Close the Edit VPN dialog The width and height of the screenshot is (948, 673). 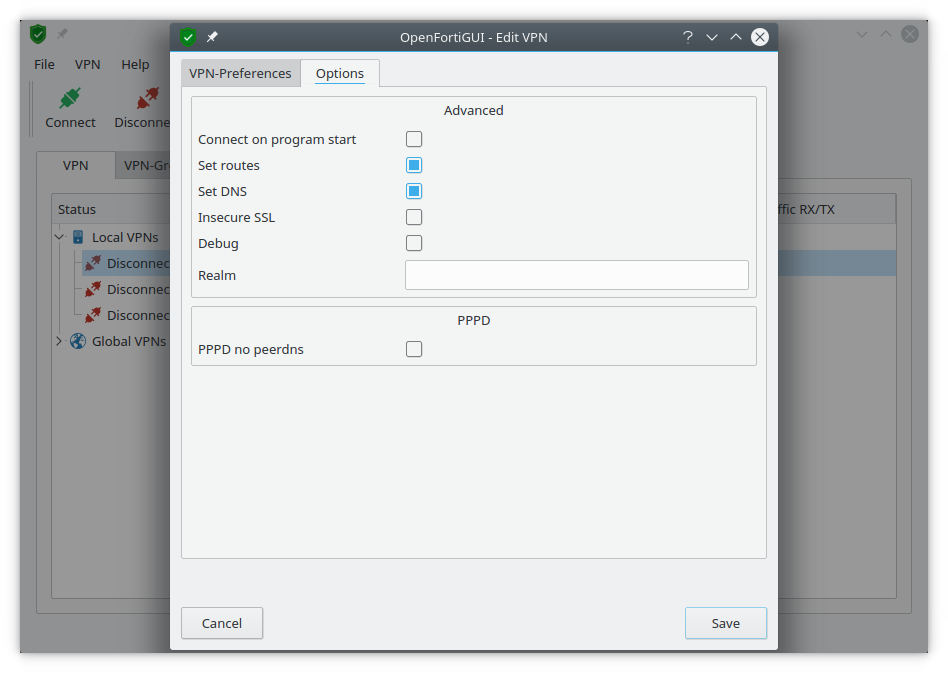pos(760,37)
